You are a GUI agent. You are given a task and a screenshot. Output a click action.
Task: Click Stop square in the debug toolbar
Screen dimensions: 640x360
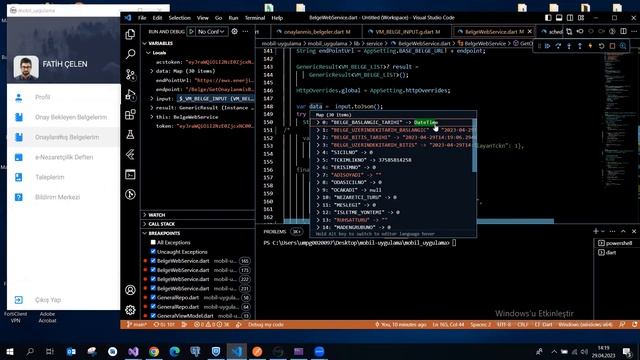(x=612, y=46)
